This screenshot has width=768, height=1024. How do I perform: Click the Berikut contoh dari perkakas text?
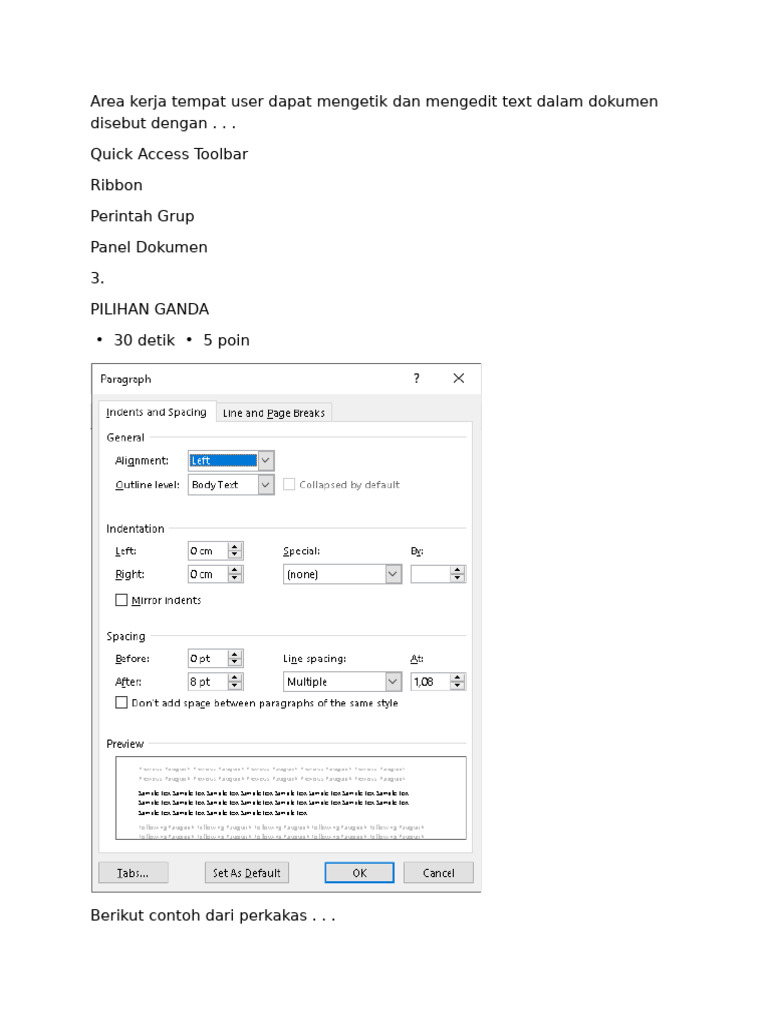click(213, 915)
